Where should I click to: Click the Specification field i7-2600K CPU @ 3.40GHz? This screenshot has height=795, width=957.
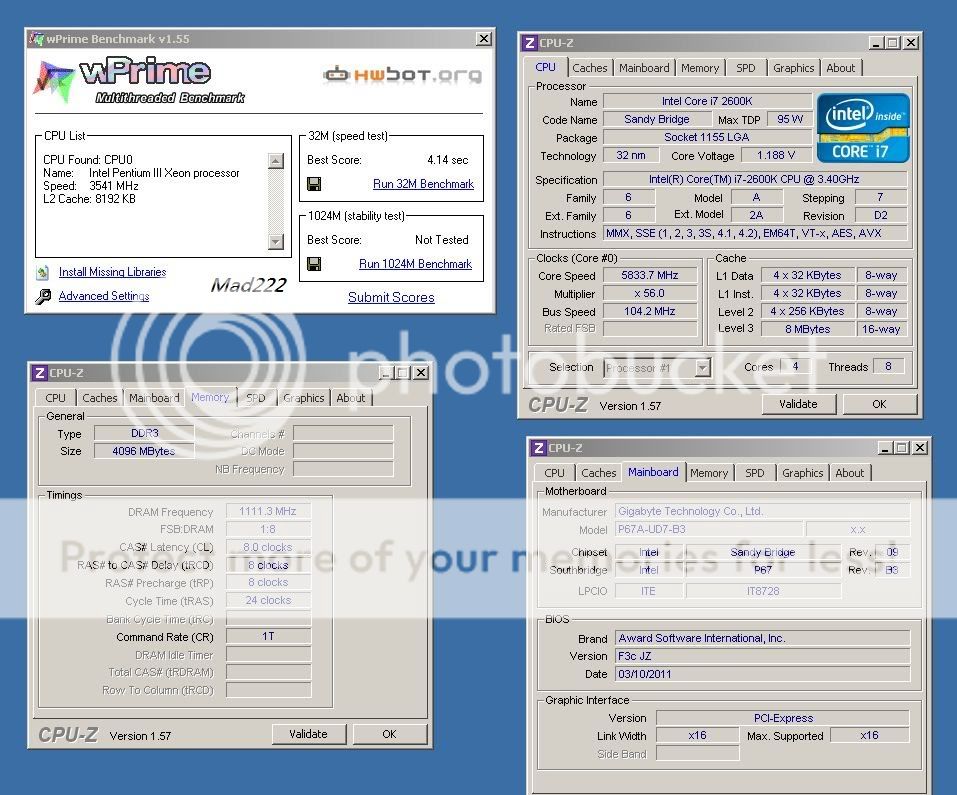(754, 179)
